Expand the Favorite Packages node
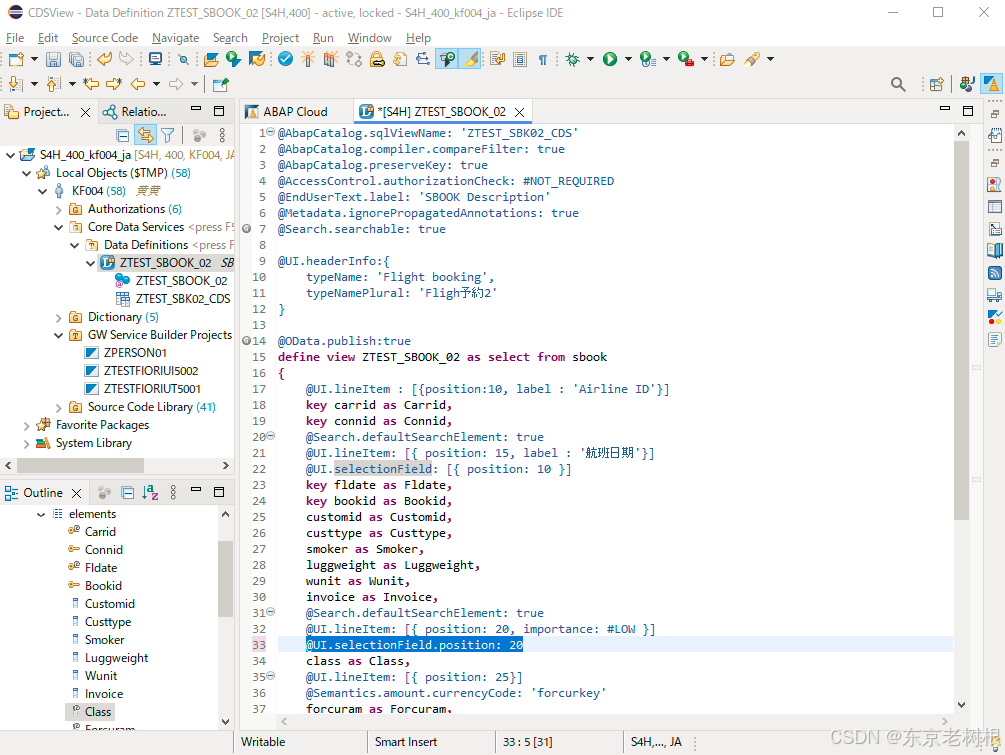Screen dimensions: 1005x755 pos(26,425)
